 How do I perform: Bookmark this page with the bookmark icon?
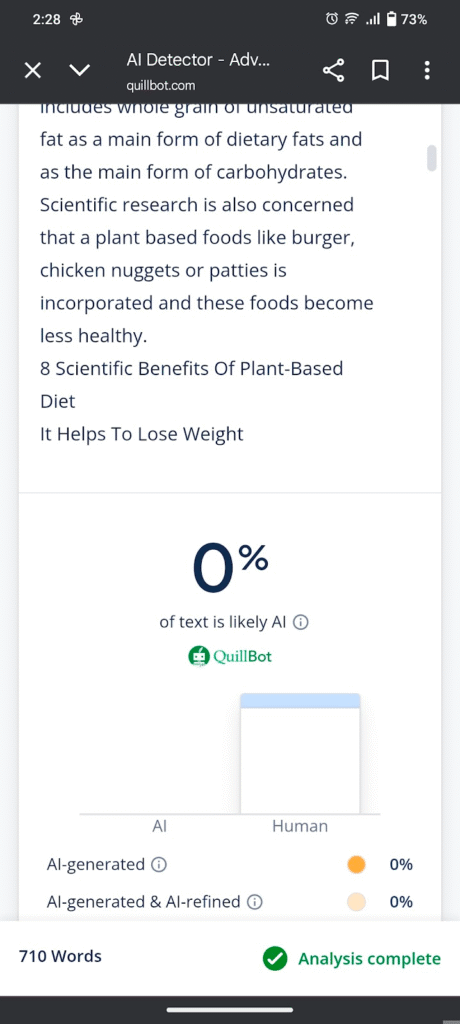click(x=380, y=71)
